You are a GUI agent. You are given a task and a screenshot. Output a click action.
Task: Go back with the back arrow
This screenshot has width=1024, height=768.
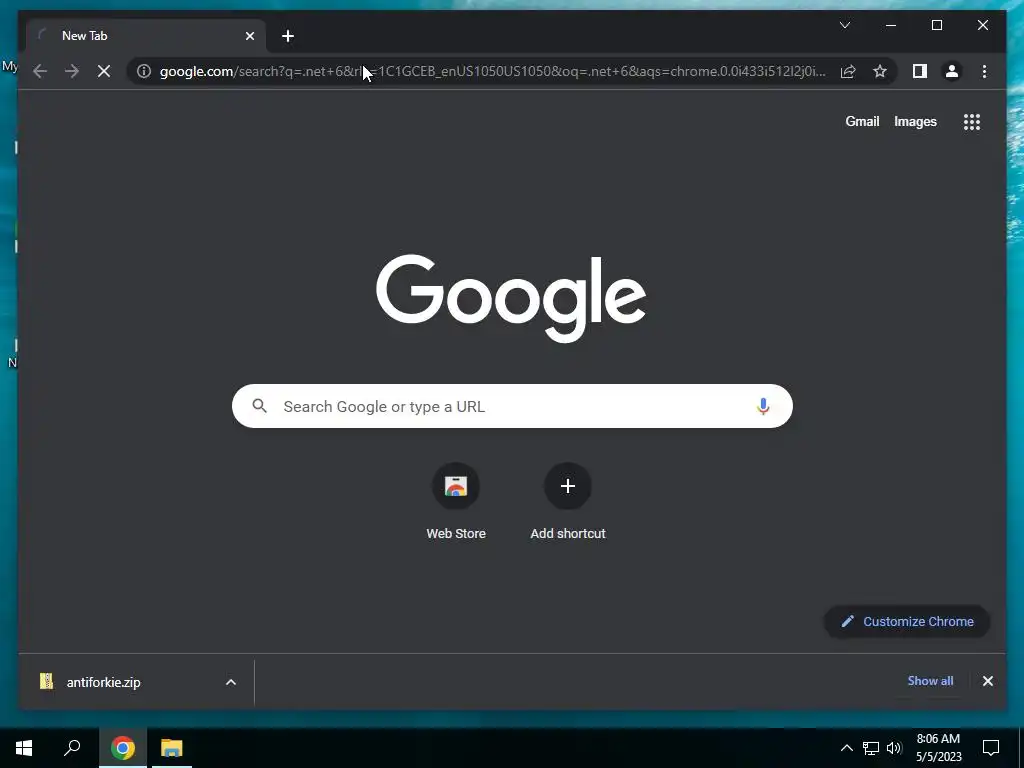coord(40,71)
